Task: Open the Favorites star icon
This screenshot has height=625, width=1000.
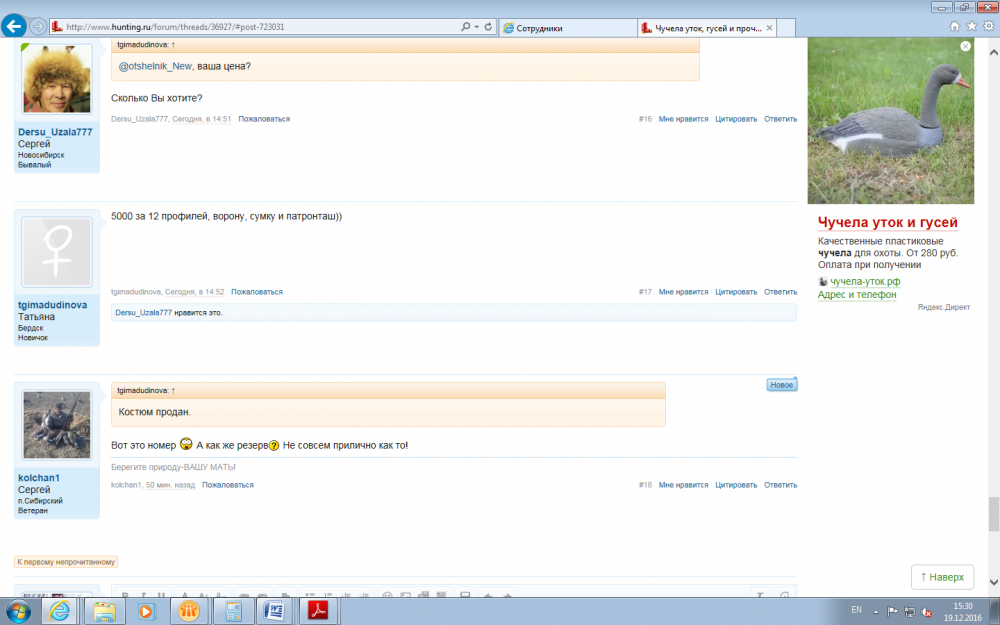Action: pos(971,27)
